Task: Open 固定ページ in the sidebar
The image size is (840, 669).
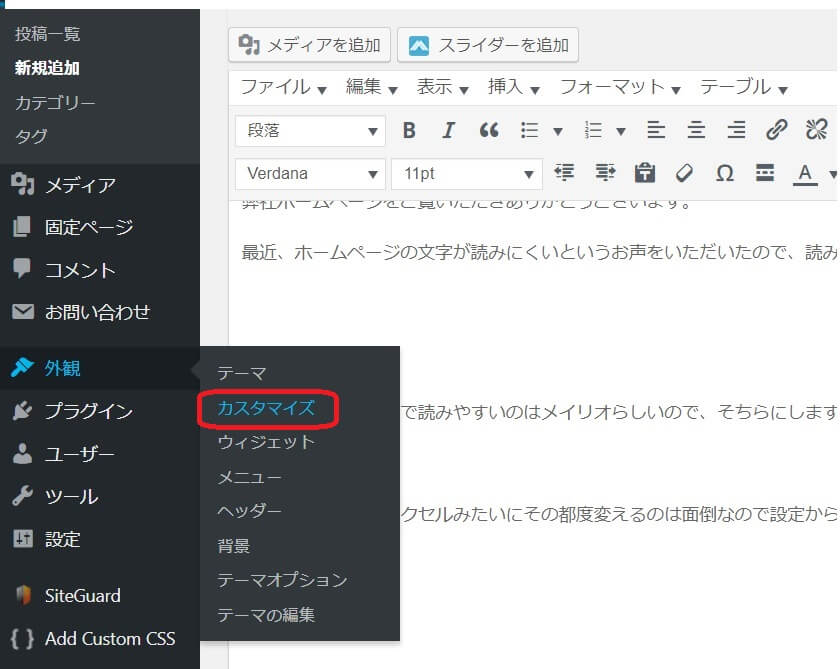Action: pos(100,227)
